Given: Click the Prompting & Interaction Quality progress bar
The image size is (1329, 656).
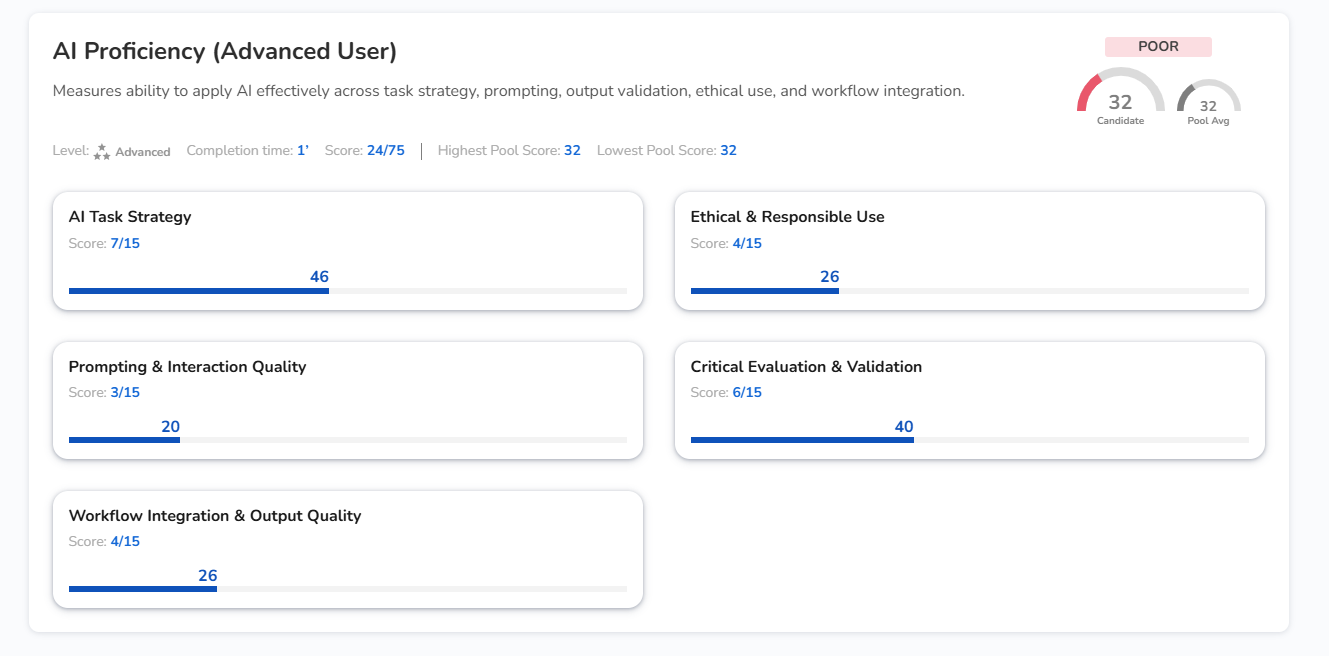Looking at the screenshot, I should pyautogui.click(x=347, y=440).
